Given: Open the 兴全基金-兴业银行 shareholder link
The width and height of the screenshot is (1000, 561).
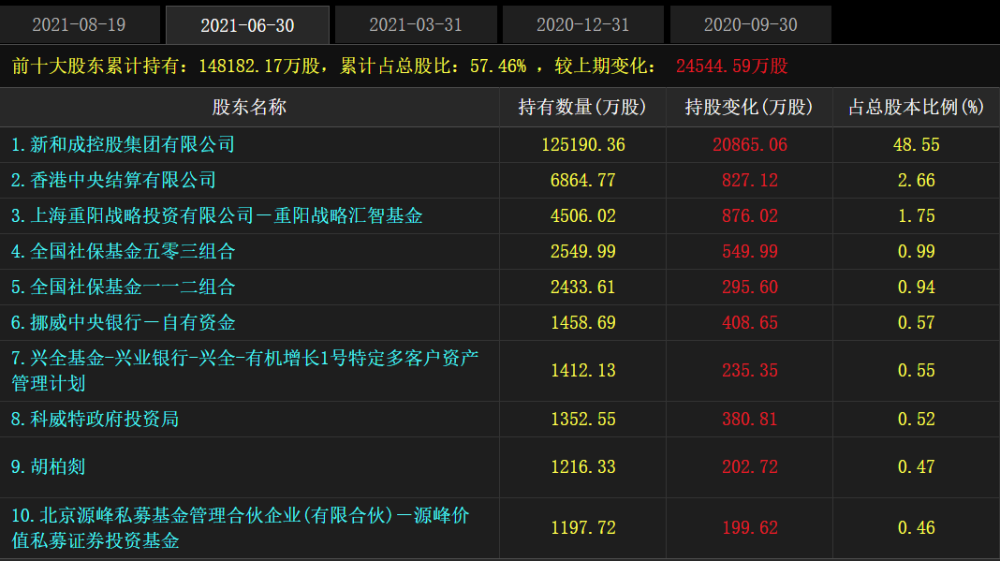Looking at the screenshot, I should click(x=245, y=370).
